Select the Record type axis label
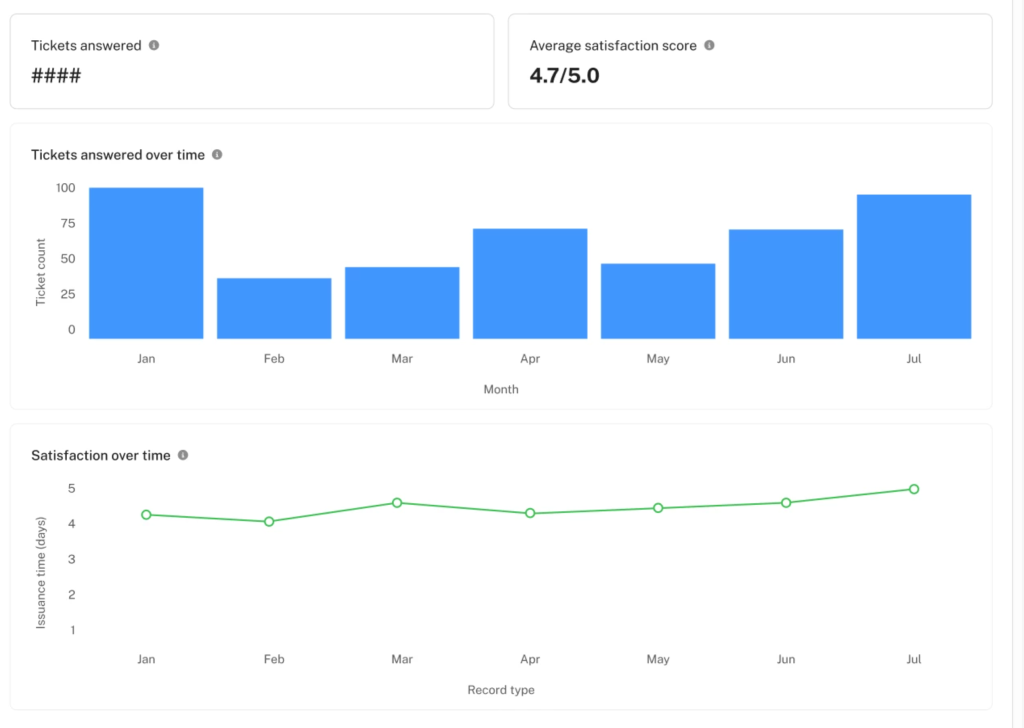1024x728 pixels. 501,690
